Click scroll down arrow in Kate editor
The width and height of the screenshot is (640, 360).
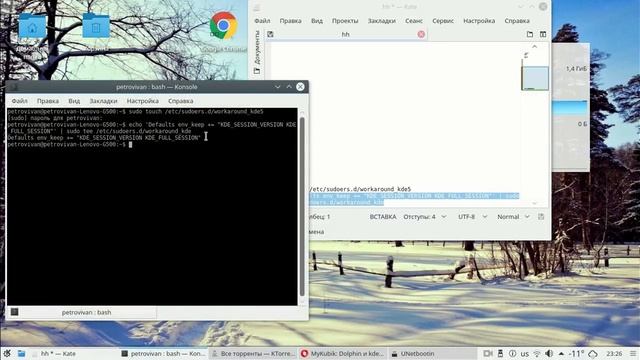tap(534, 203)
